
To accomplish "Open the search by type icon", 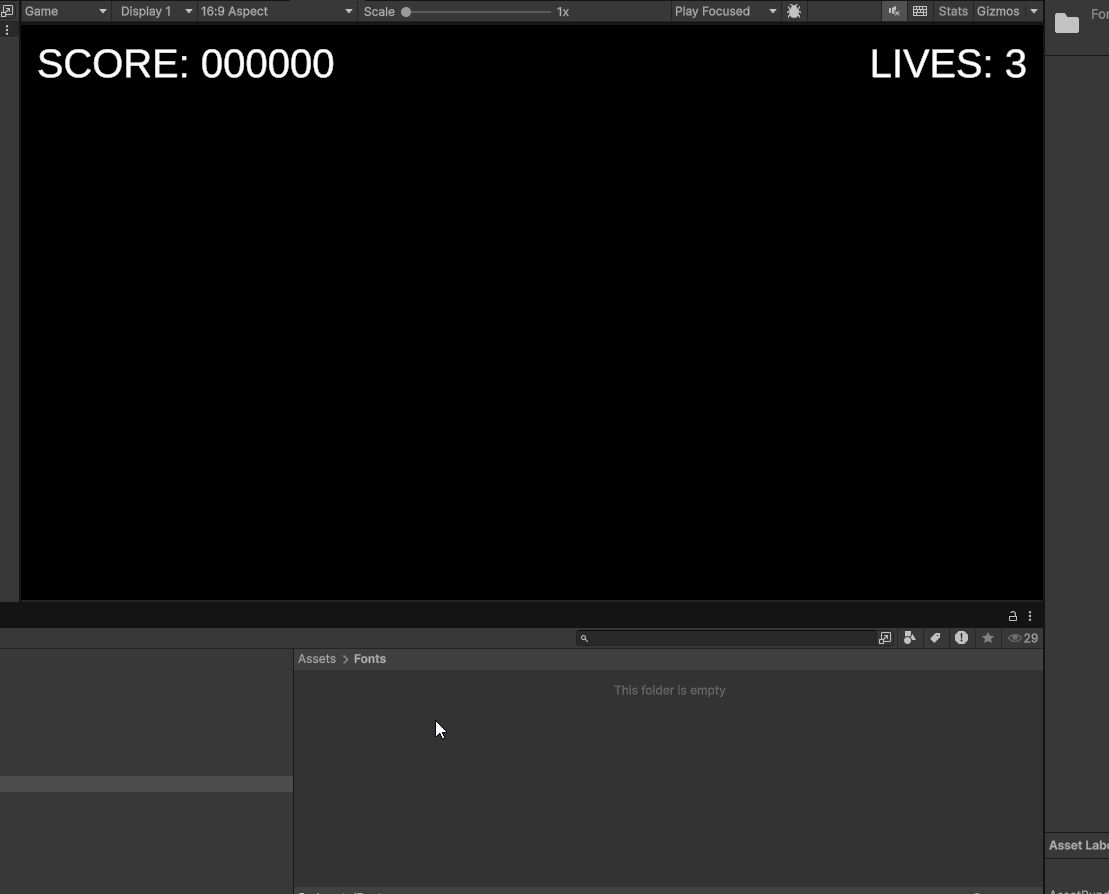I will [910, 638].
